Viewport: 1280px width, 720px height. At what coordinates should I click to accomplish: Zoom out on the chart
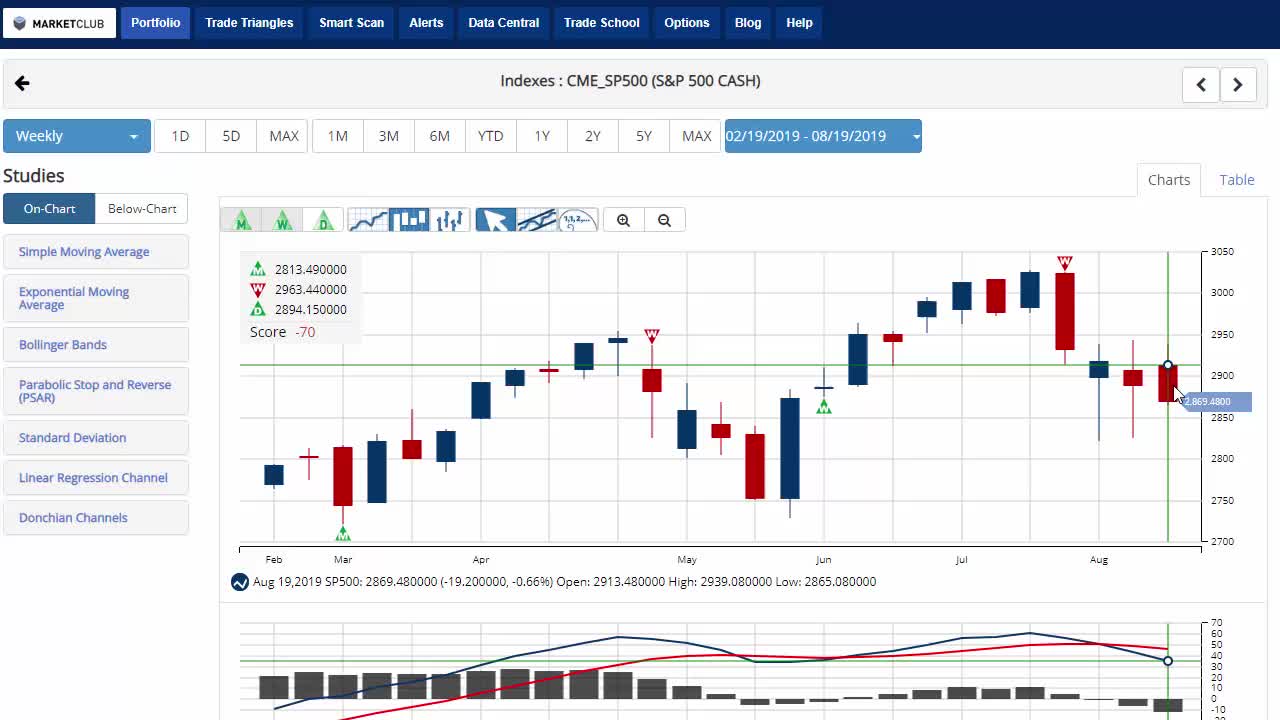[x=664, y=220]
